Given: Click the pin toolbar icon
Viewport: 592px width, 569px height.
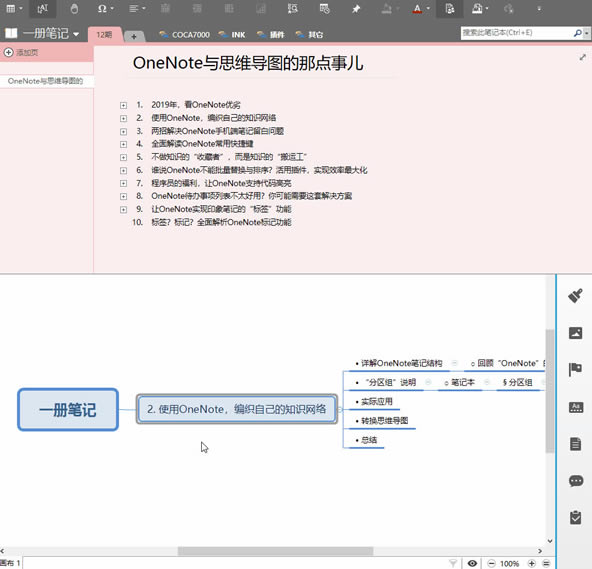Looking at the screenshot, I should [356, 8].
